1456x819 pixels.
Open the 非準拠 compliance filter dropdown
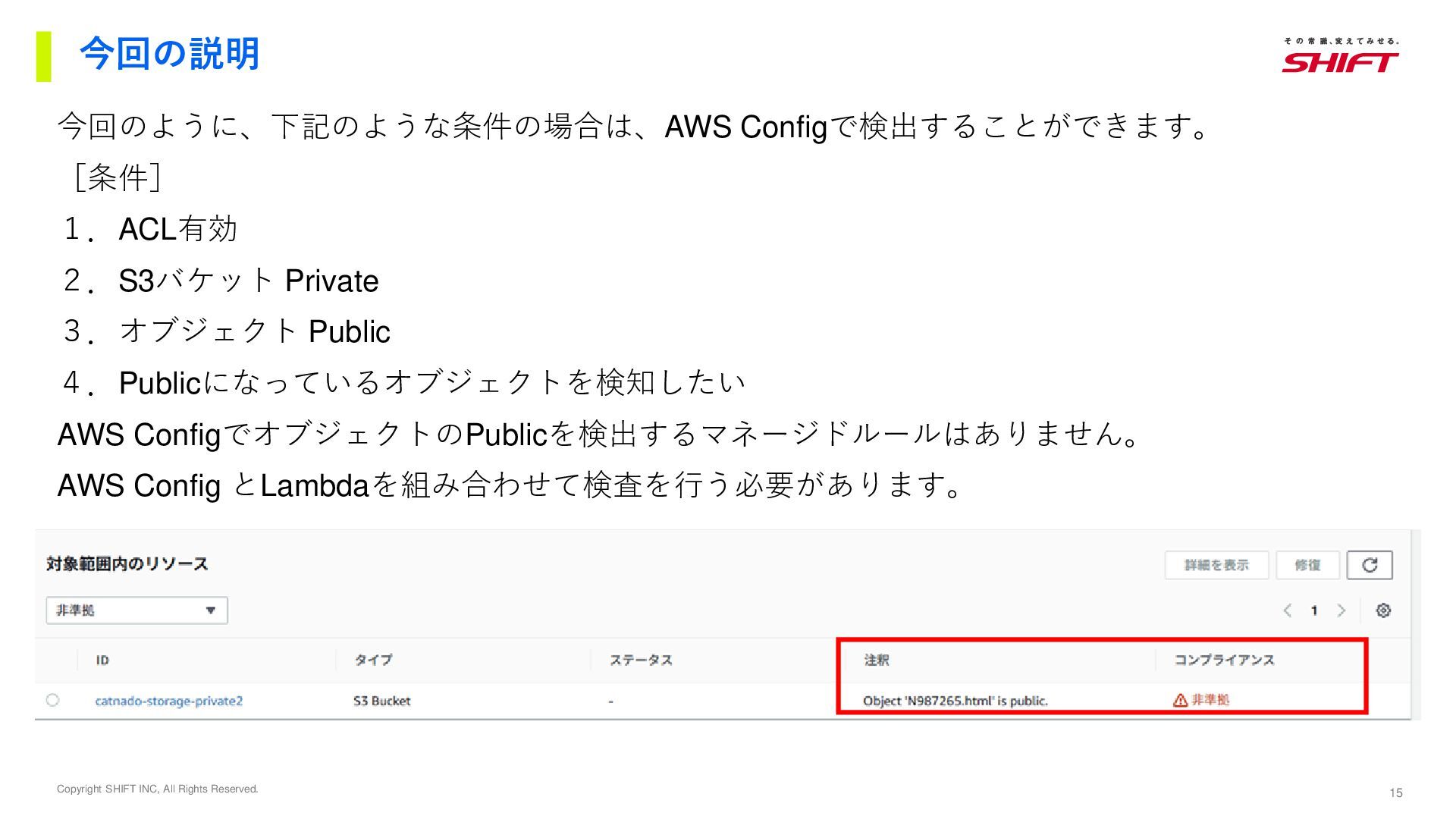tap(136, 610)
